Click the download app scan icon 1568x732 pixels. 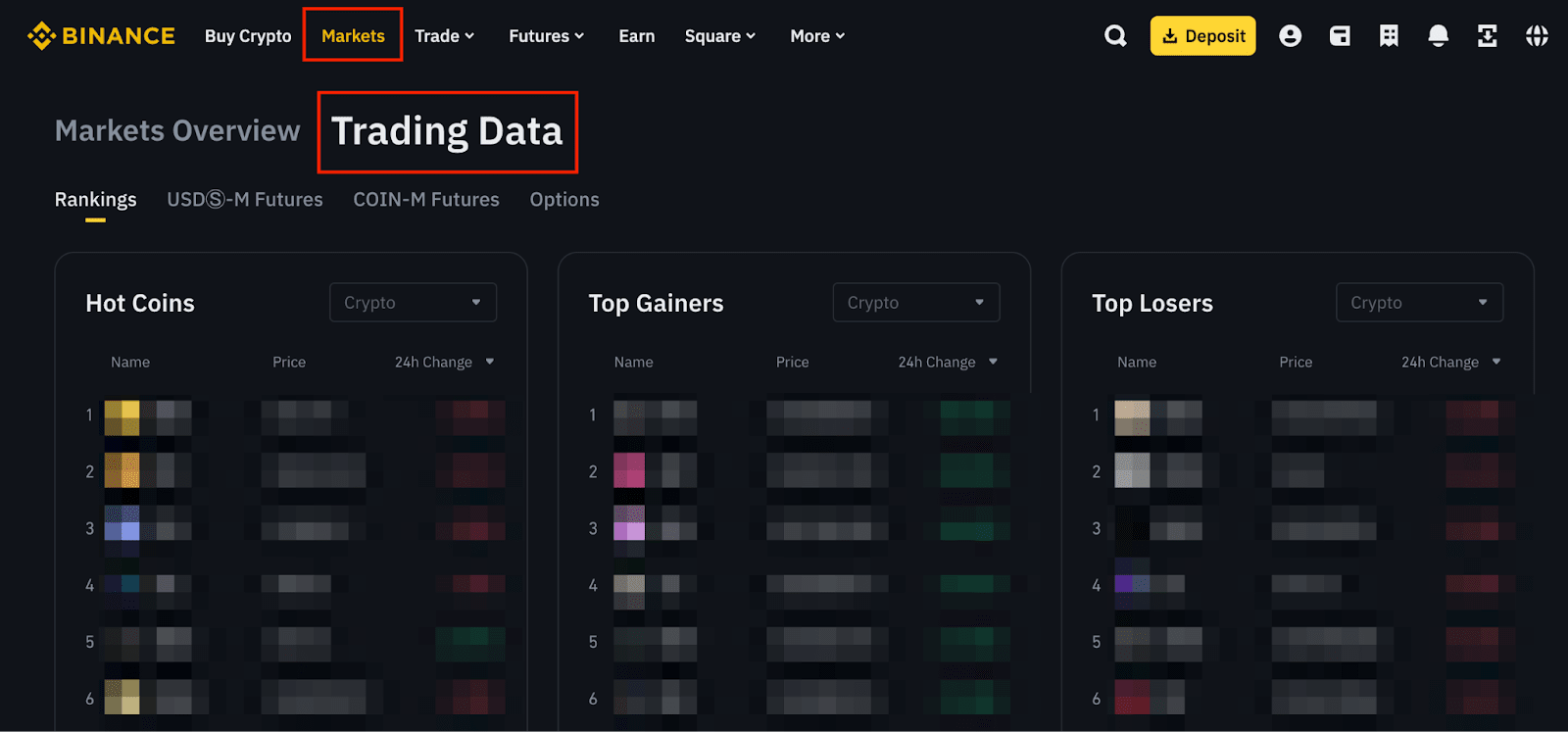[1487, 36]
